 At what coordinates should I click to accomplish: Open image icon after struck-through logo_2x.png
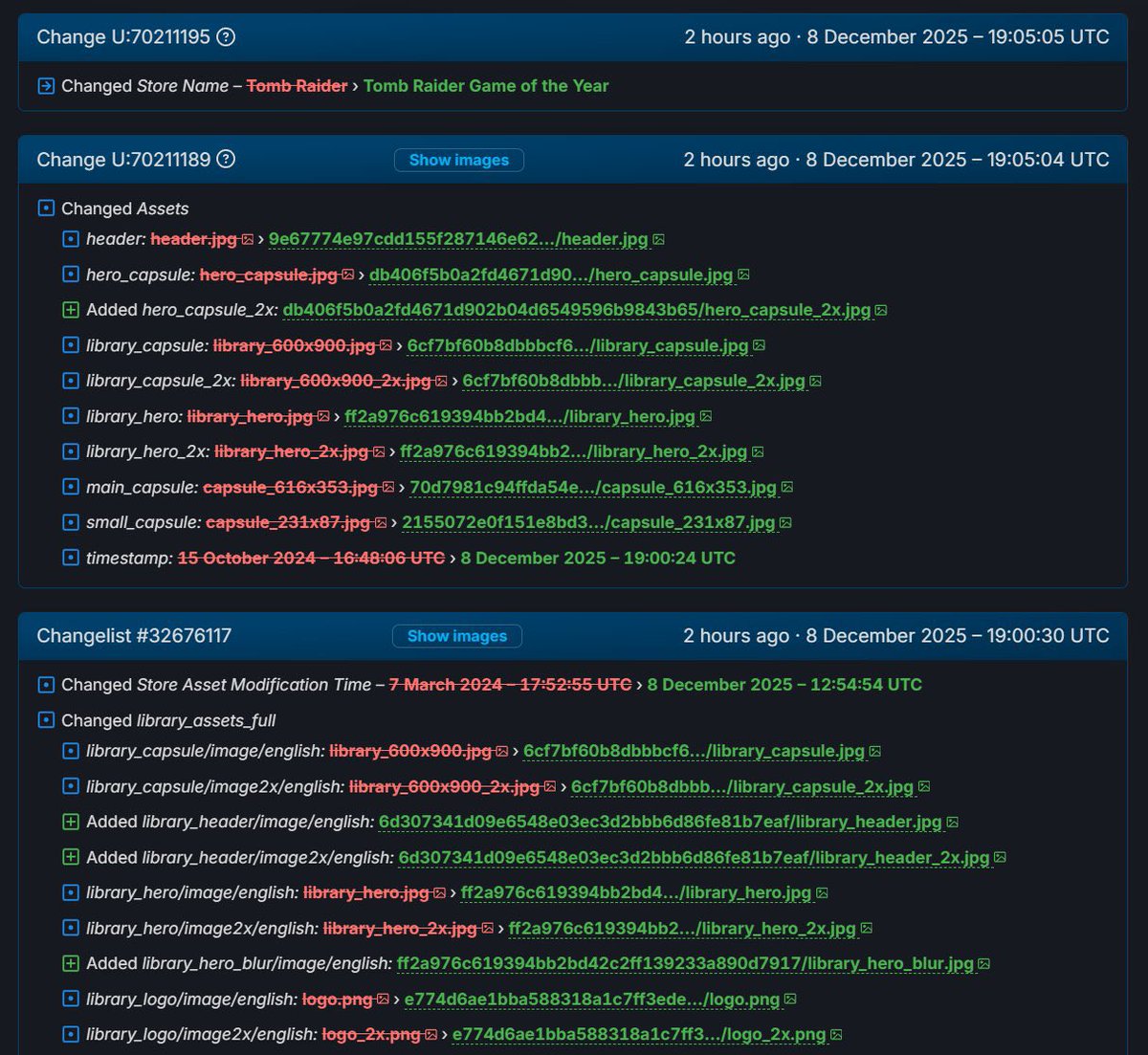[430, 1034]
